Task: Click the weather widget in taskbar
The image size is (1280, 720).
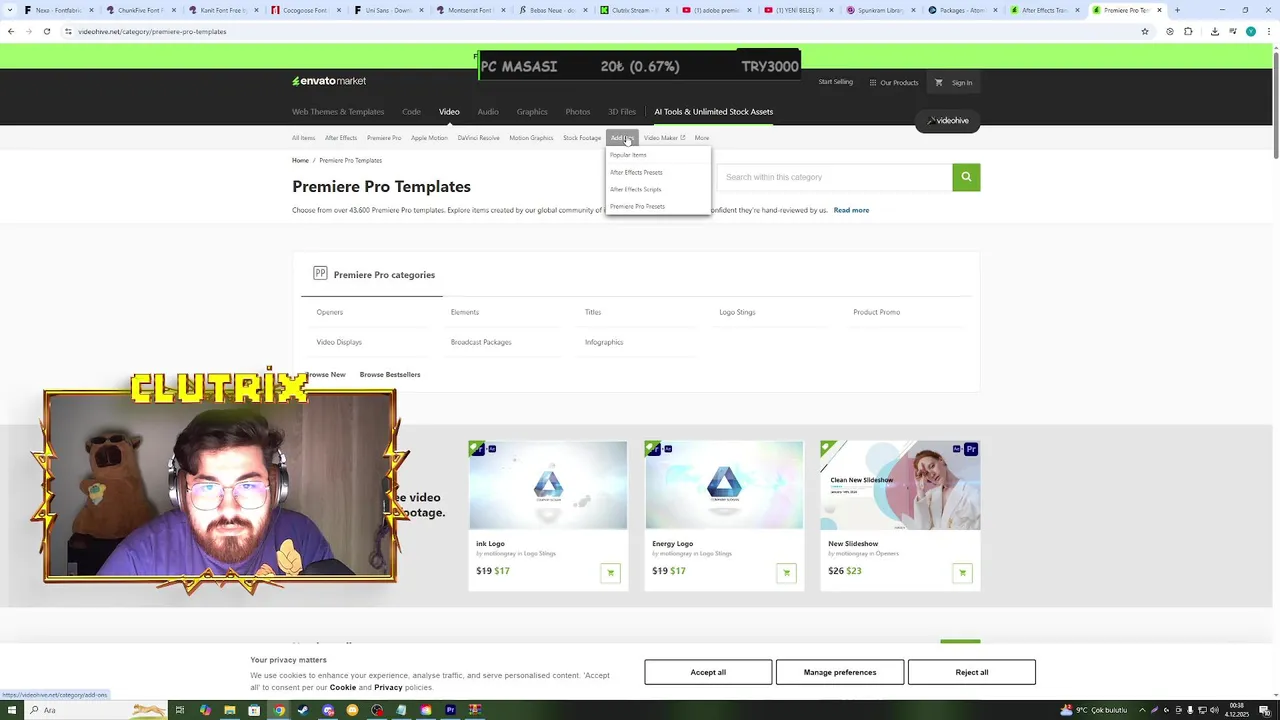Action: coord(1094,710)
